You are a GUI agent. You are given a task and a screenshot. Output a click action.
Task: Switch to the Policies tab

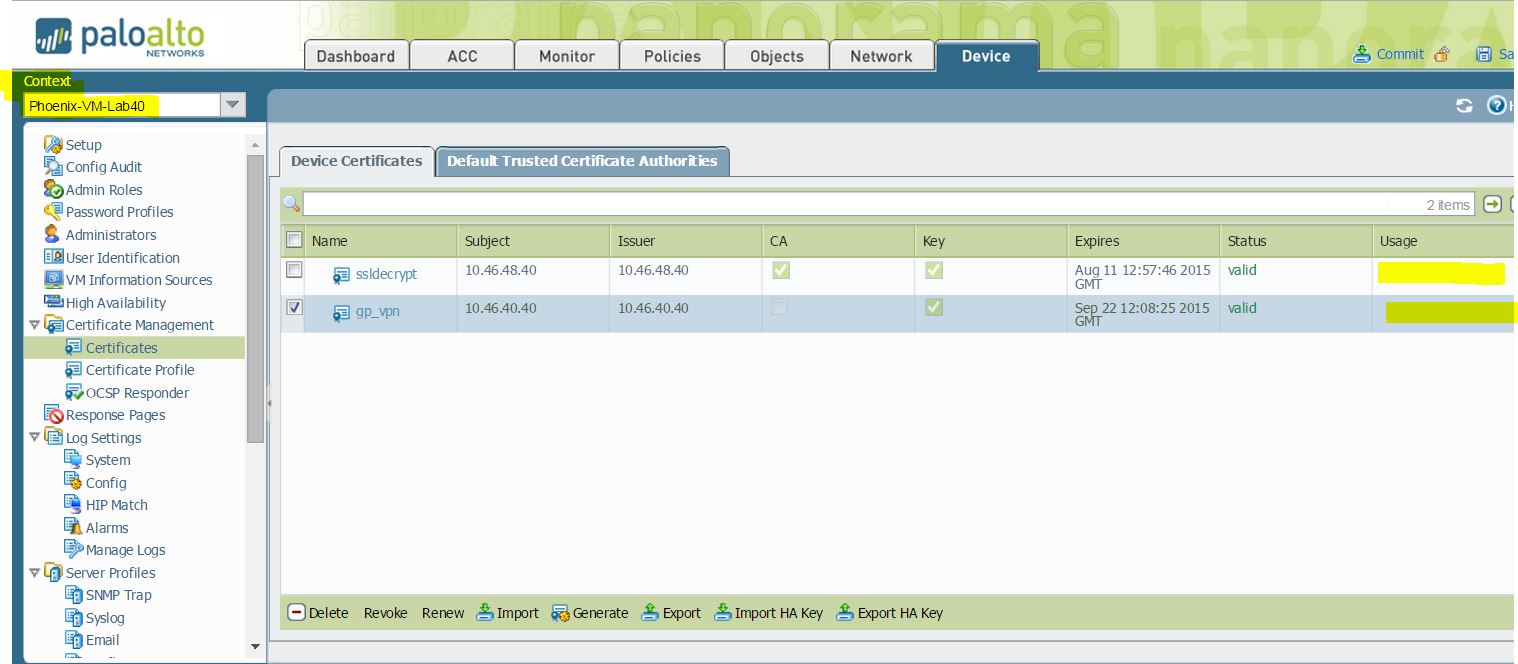[x=672, y=56]
